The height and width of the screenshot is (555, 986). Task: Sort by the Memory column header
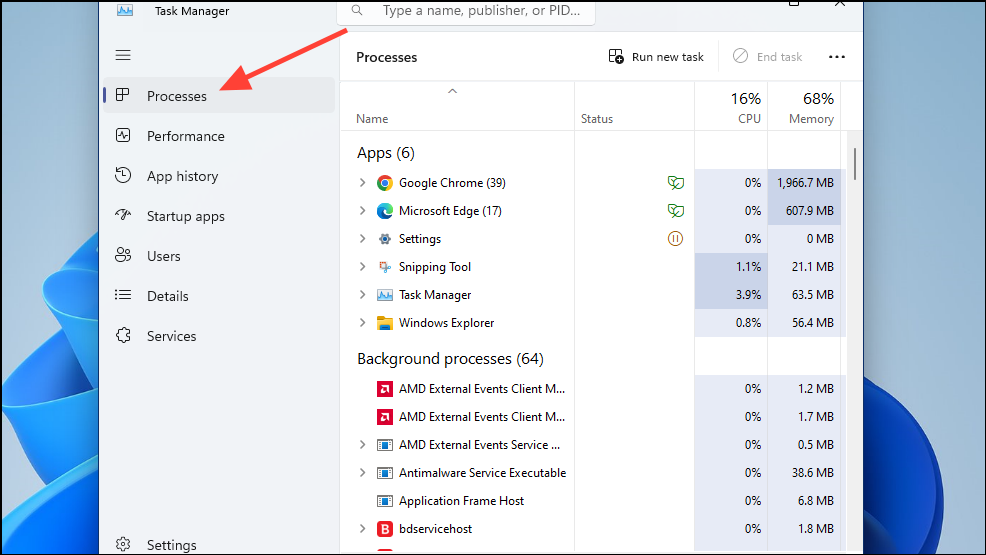[x=804, y=107]
